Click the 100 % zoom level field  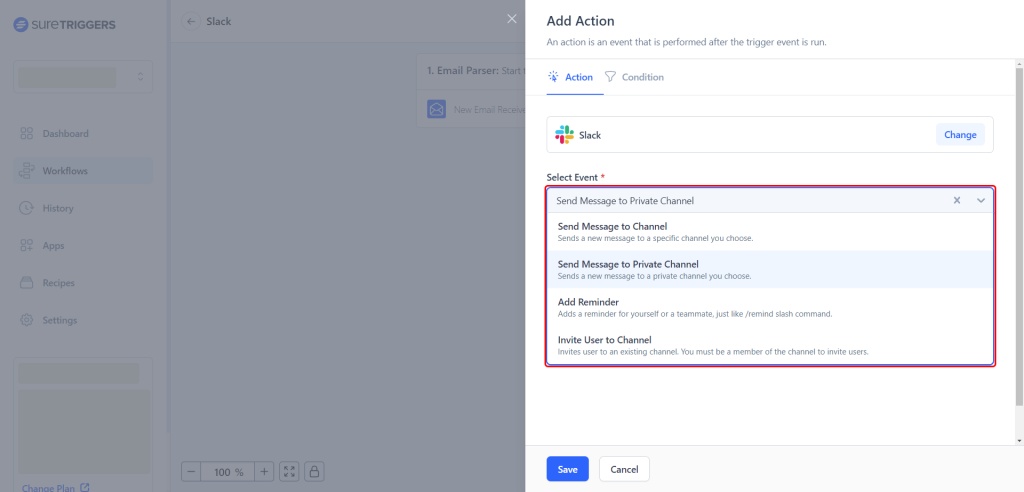coord(228,472)
